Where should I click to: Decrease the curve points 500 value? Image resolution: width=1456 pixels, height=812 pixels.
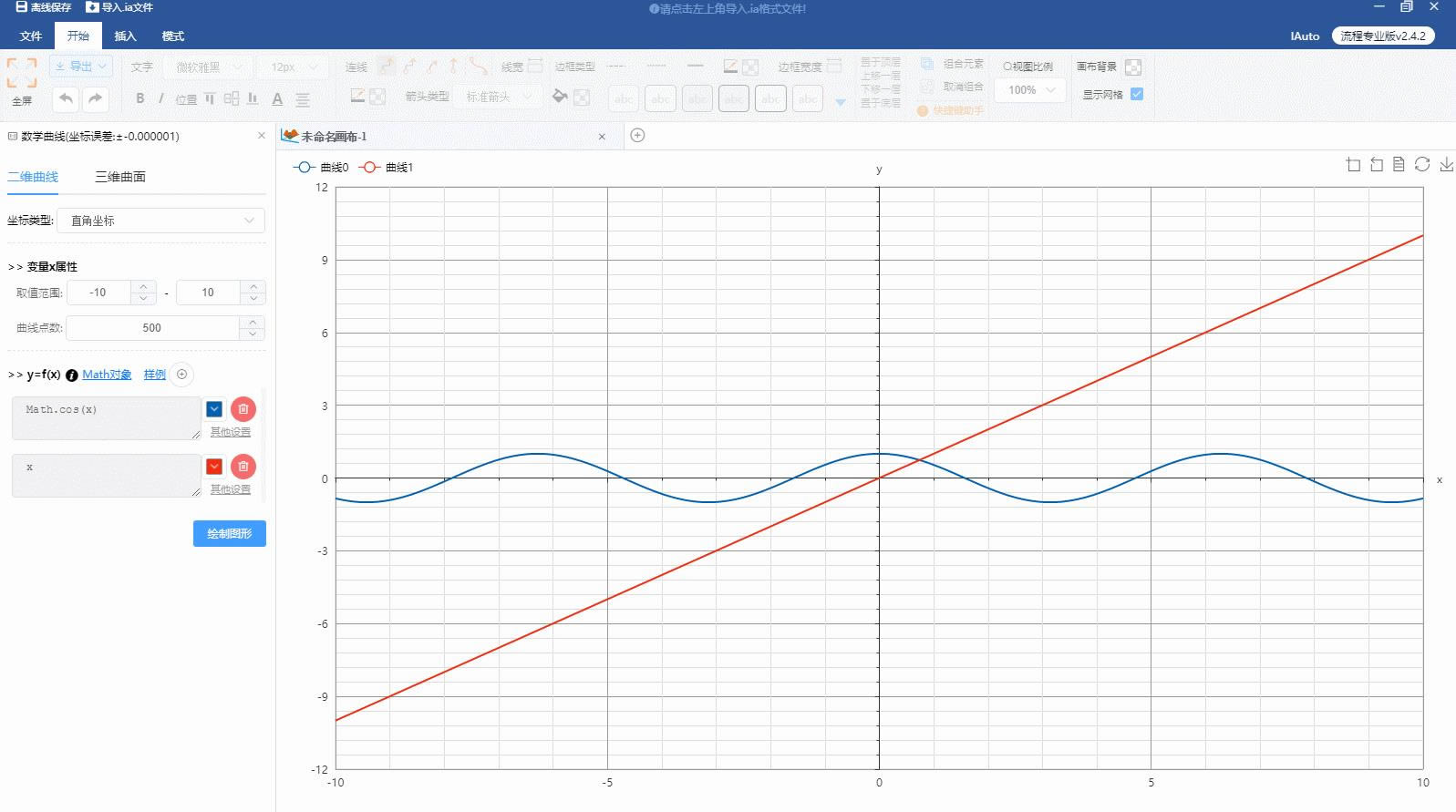(253, 334)
